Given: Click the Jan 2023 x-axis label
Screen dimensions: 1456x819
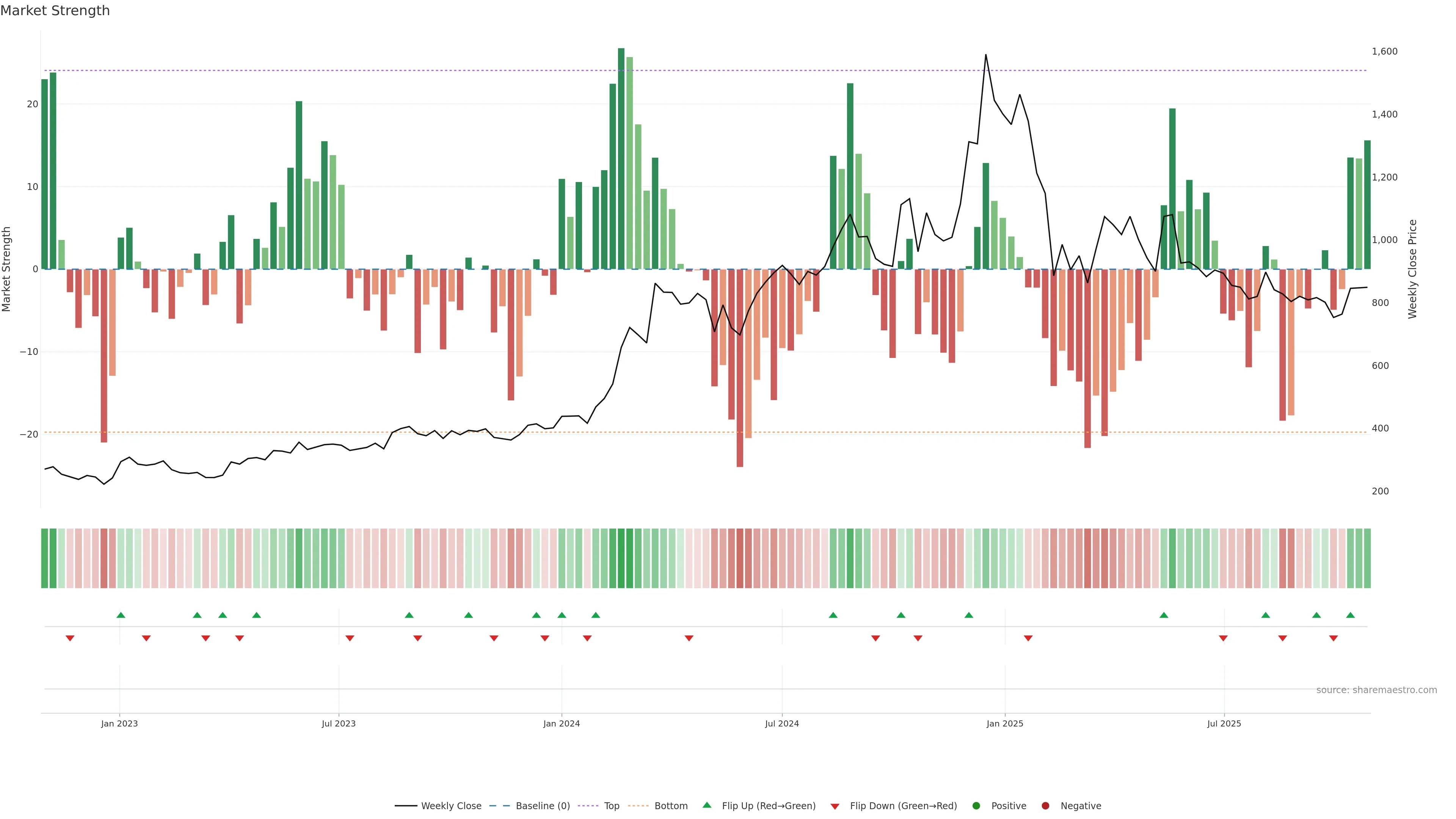Looking at the screenshot, I should 119,723.
